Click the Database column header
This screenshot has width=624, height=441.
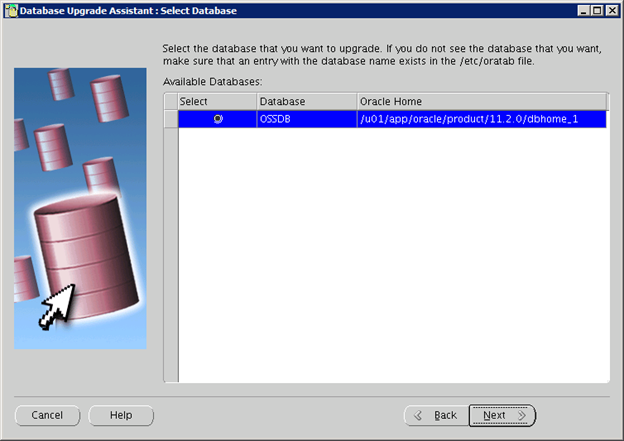click(307, 101)
